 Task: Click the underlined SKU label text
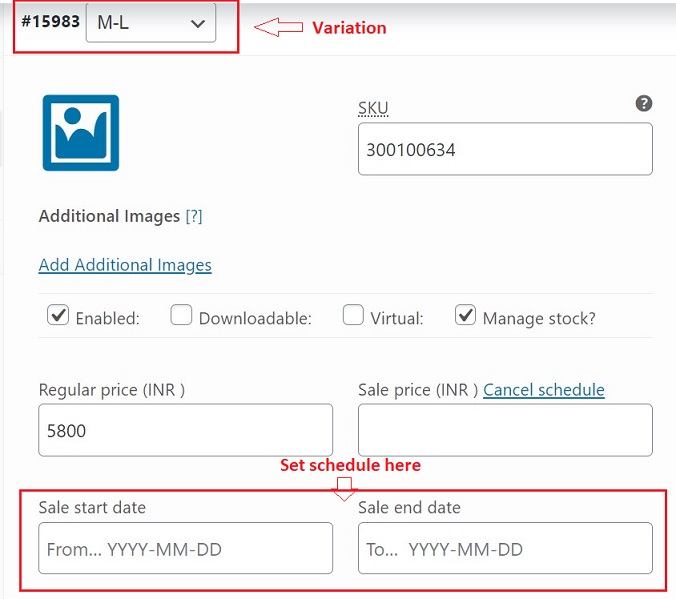click(x=373, y=108)
